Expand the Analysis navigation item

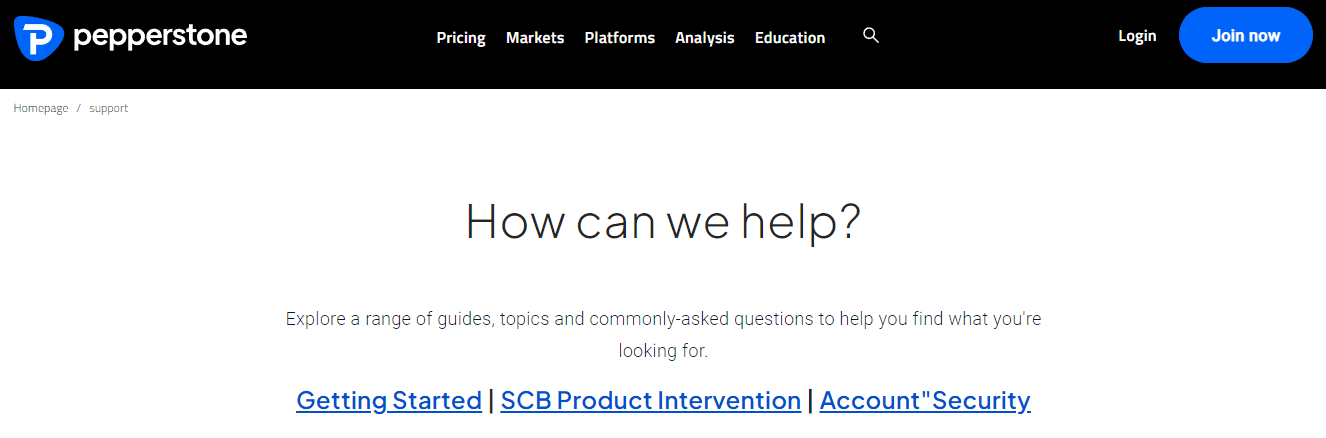[x=705, y=38]
